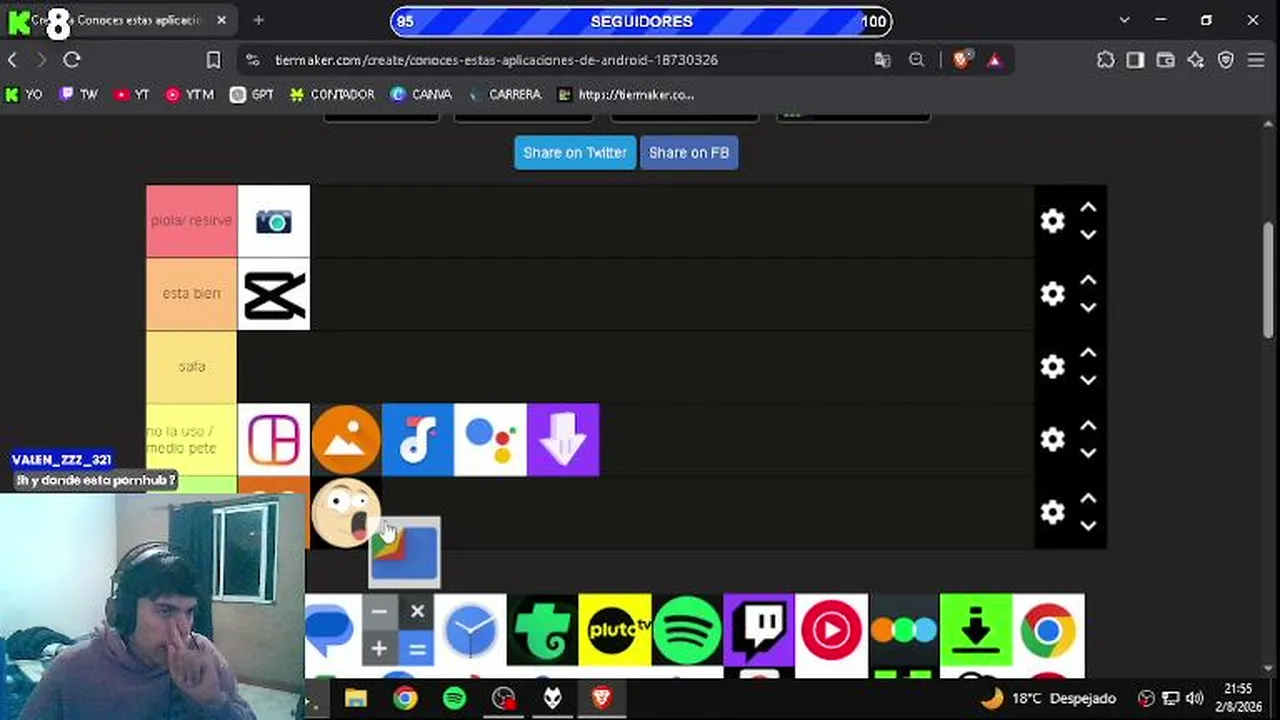Bookmark this page
The height and width of the screenshot is (720, 1280).
point(213,60)
